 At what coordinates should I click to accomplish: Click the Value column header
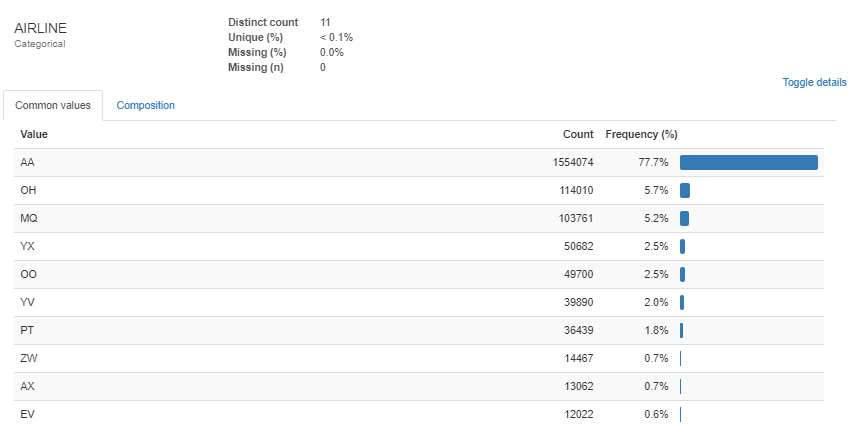click(34, 134)
